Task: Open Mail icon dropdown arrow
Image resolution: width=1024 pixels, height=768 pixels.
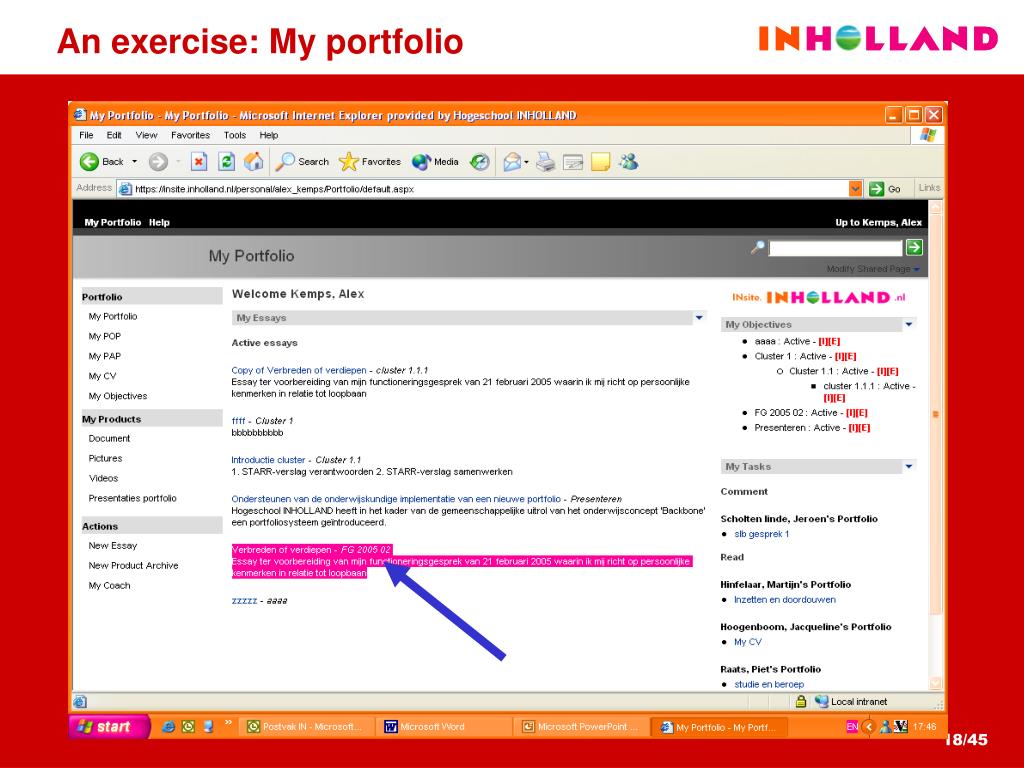Action: coord(526,161)
